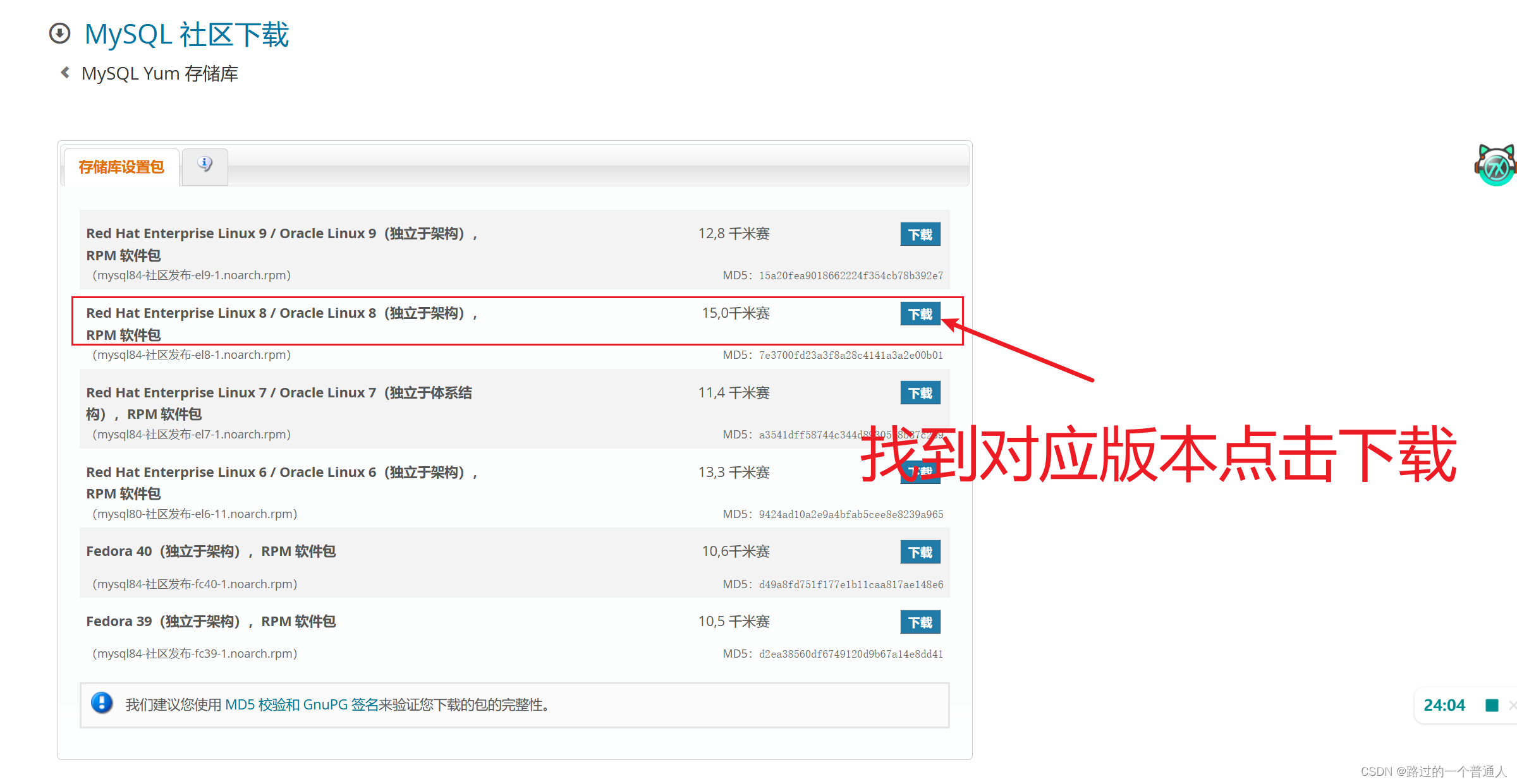Viewport: 1517px width, 784px height.
Task: Download the Red Hat Enterprise Linux 8 RPM package
Action: 920,313
